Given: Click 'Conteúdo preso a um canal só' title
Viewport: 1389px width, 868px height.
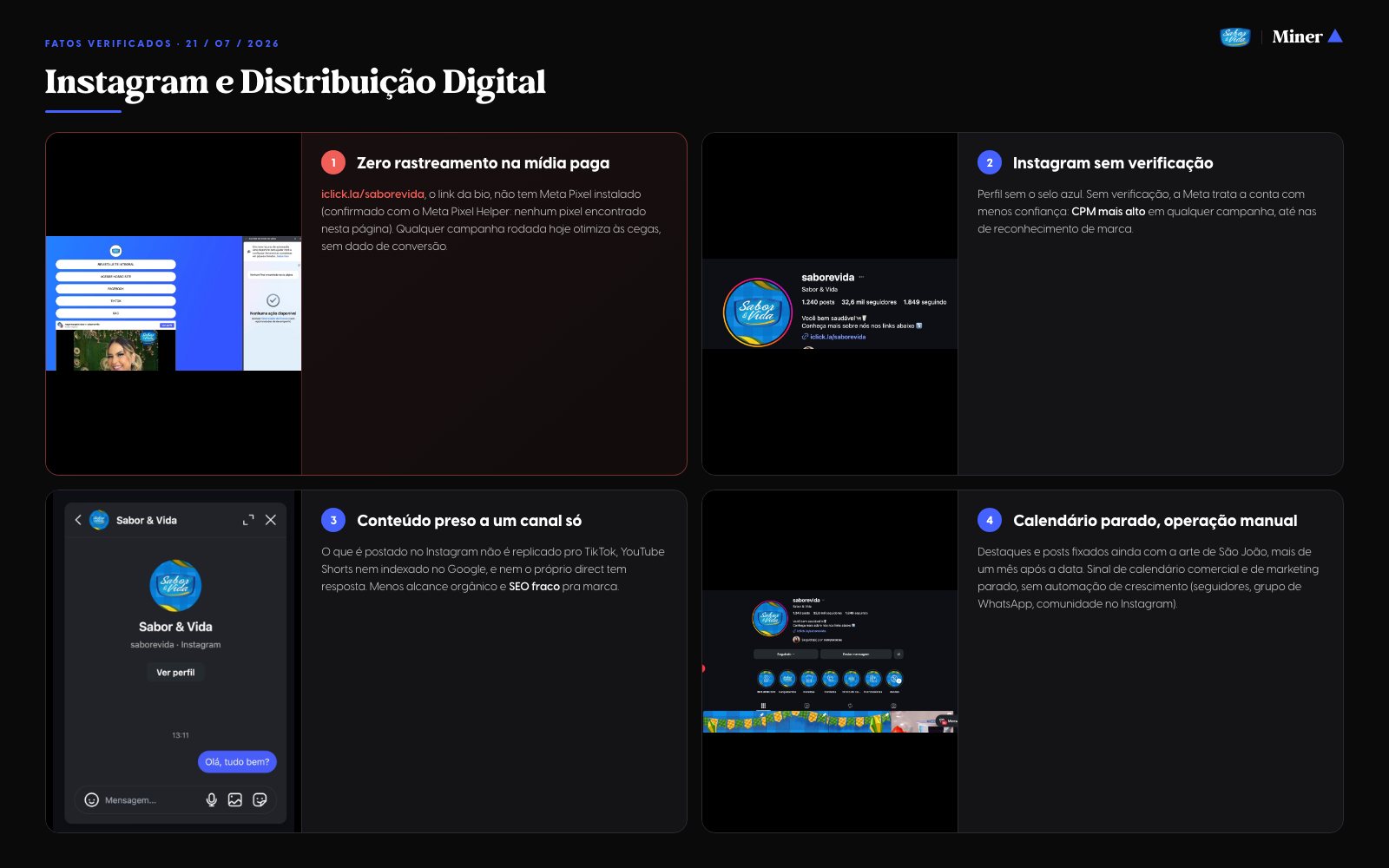Looking at the screenshot, I should 469,521.
